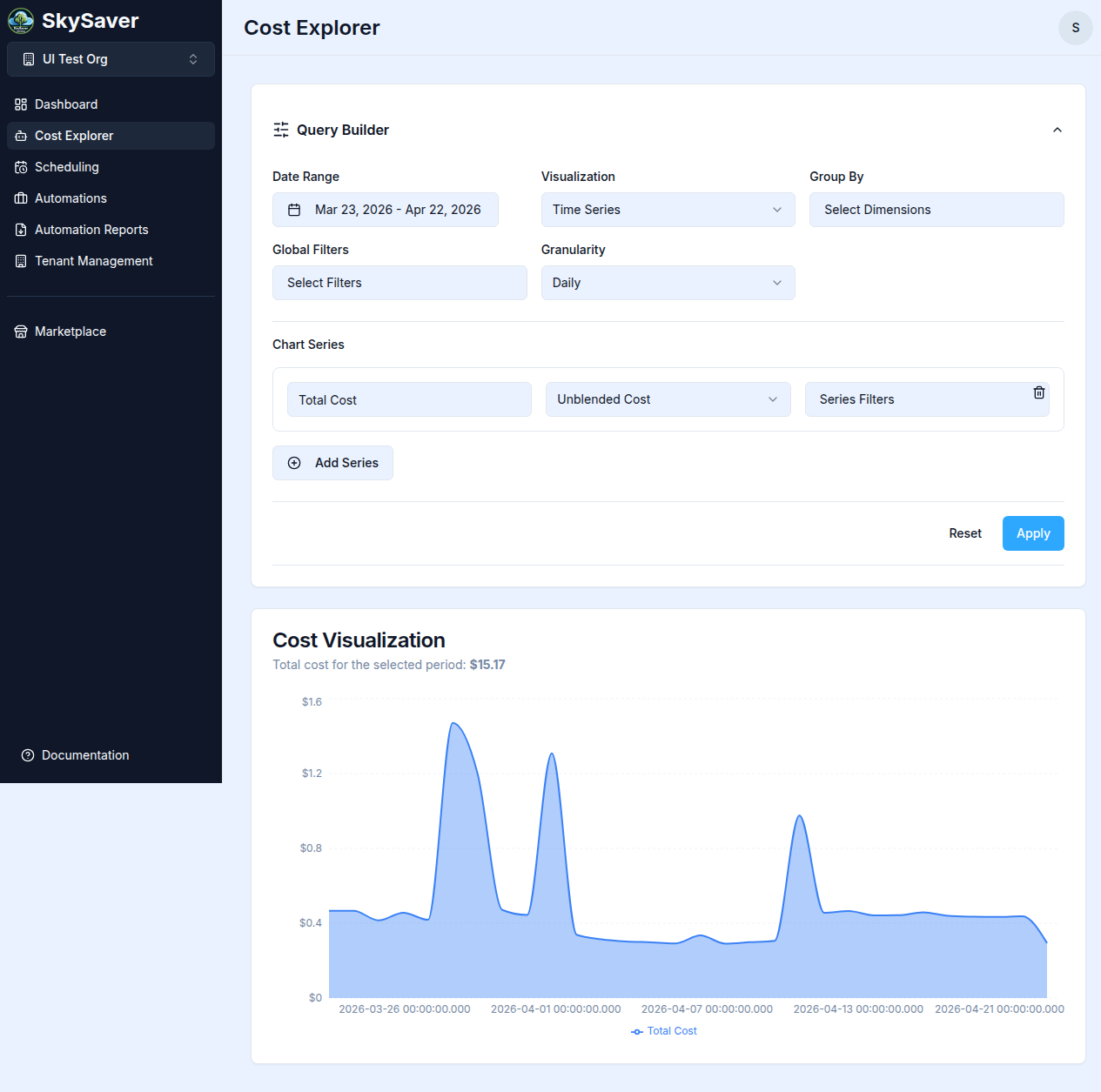Click the calendar icon in Date Range
Viewport: 1101px width, 1092px height.
tap(294, 210)
